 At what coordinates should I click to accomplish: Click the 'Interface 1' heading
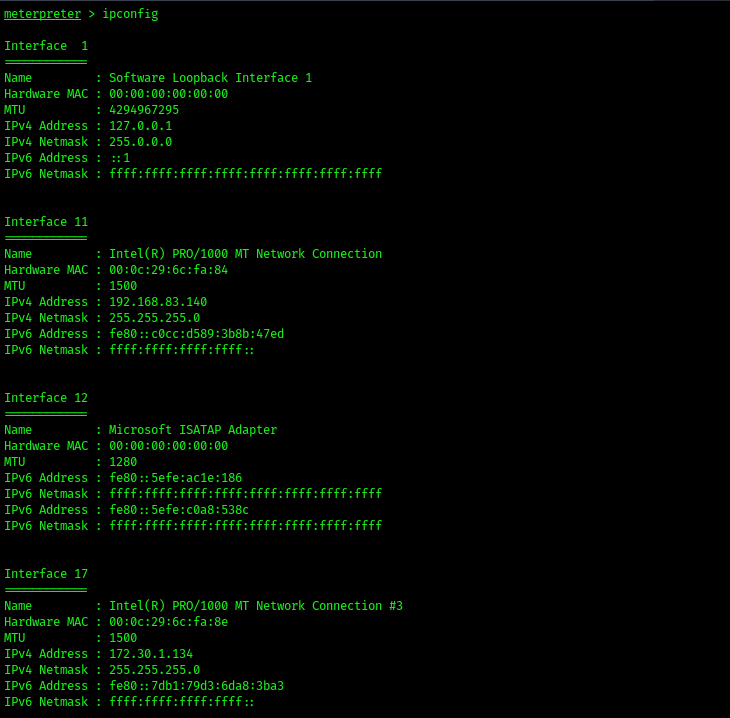tap(46, 46)
